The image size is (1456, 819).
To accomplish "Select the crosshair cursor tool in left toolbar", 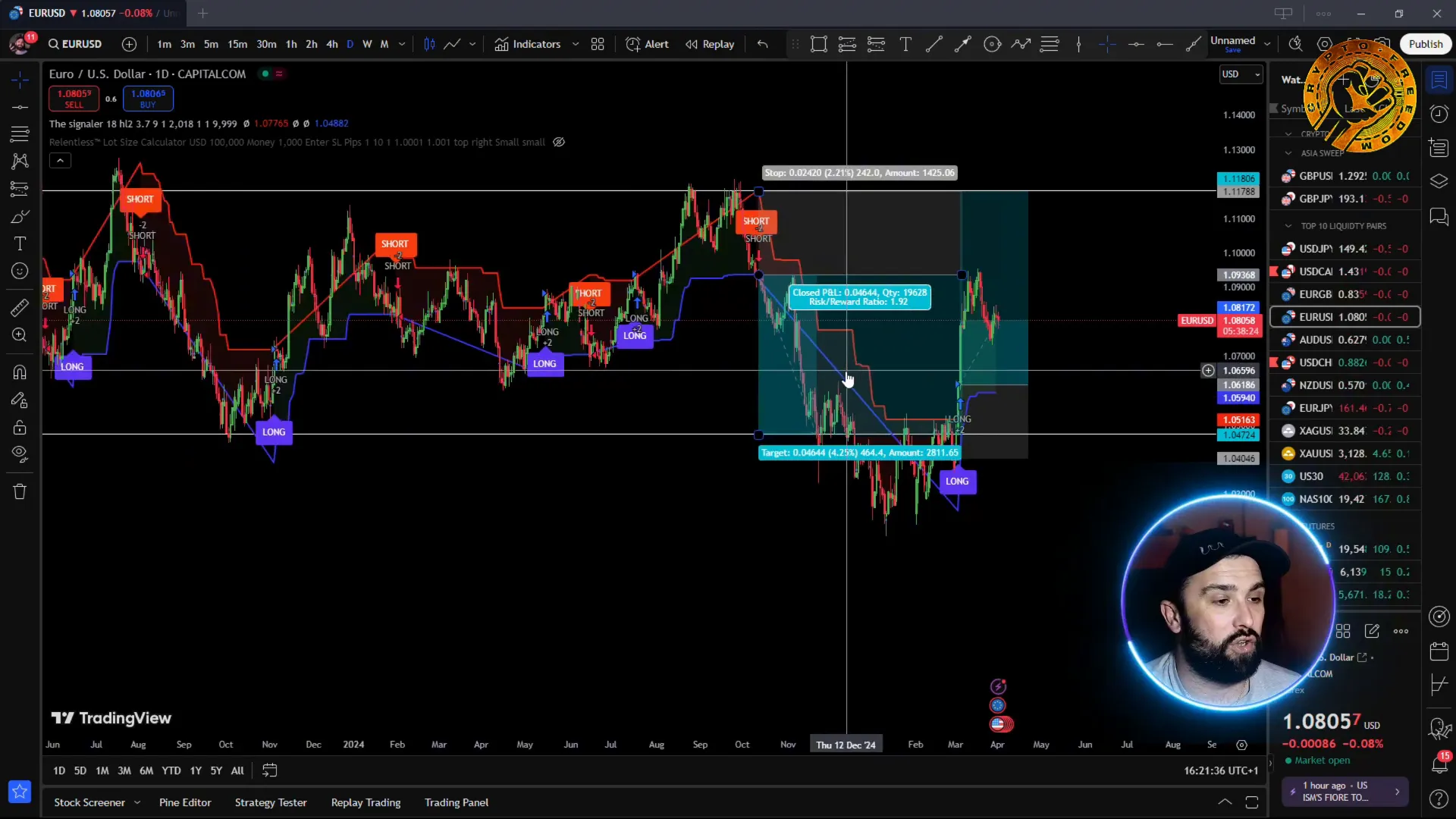I will (20, 80).
